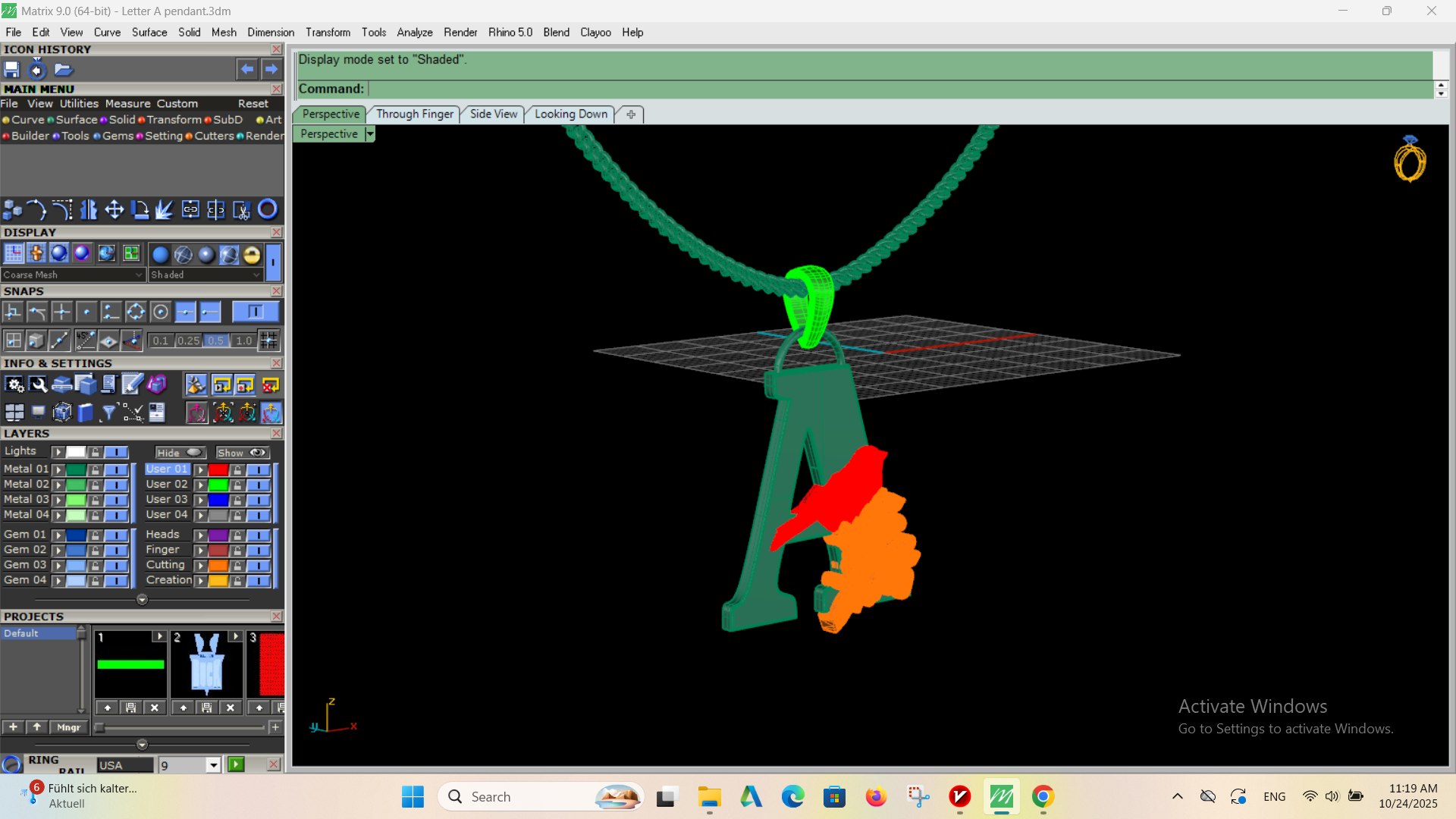The image size is (1456, 819).
Task: Switch to the Through Finger viewport tab
Action: [x=414, y=114]
